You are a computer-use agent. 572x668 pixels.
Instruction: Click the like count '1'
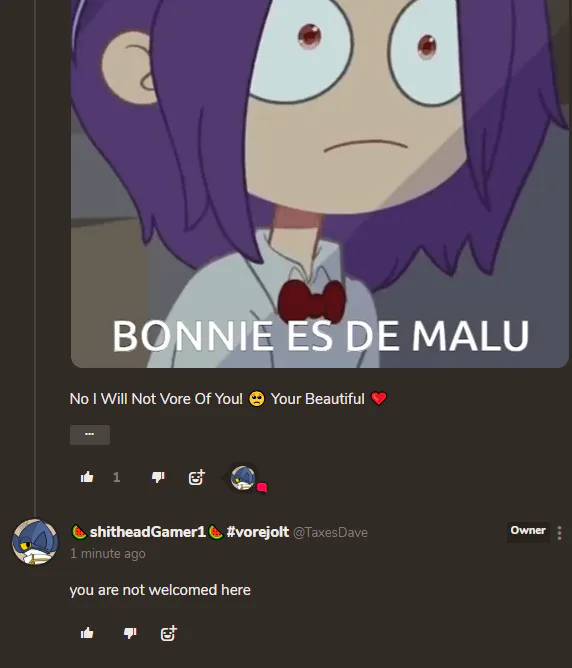point(116,477)
